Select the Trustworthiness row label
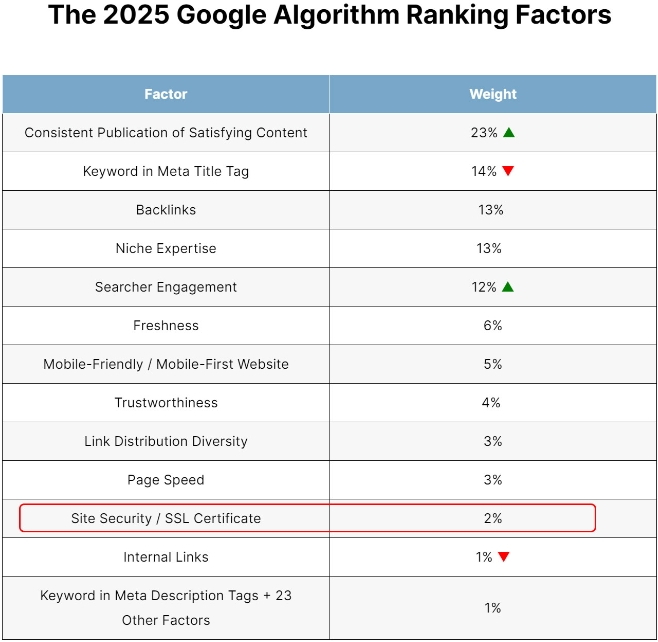658x642 pixels. point(166,402)
